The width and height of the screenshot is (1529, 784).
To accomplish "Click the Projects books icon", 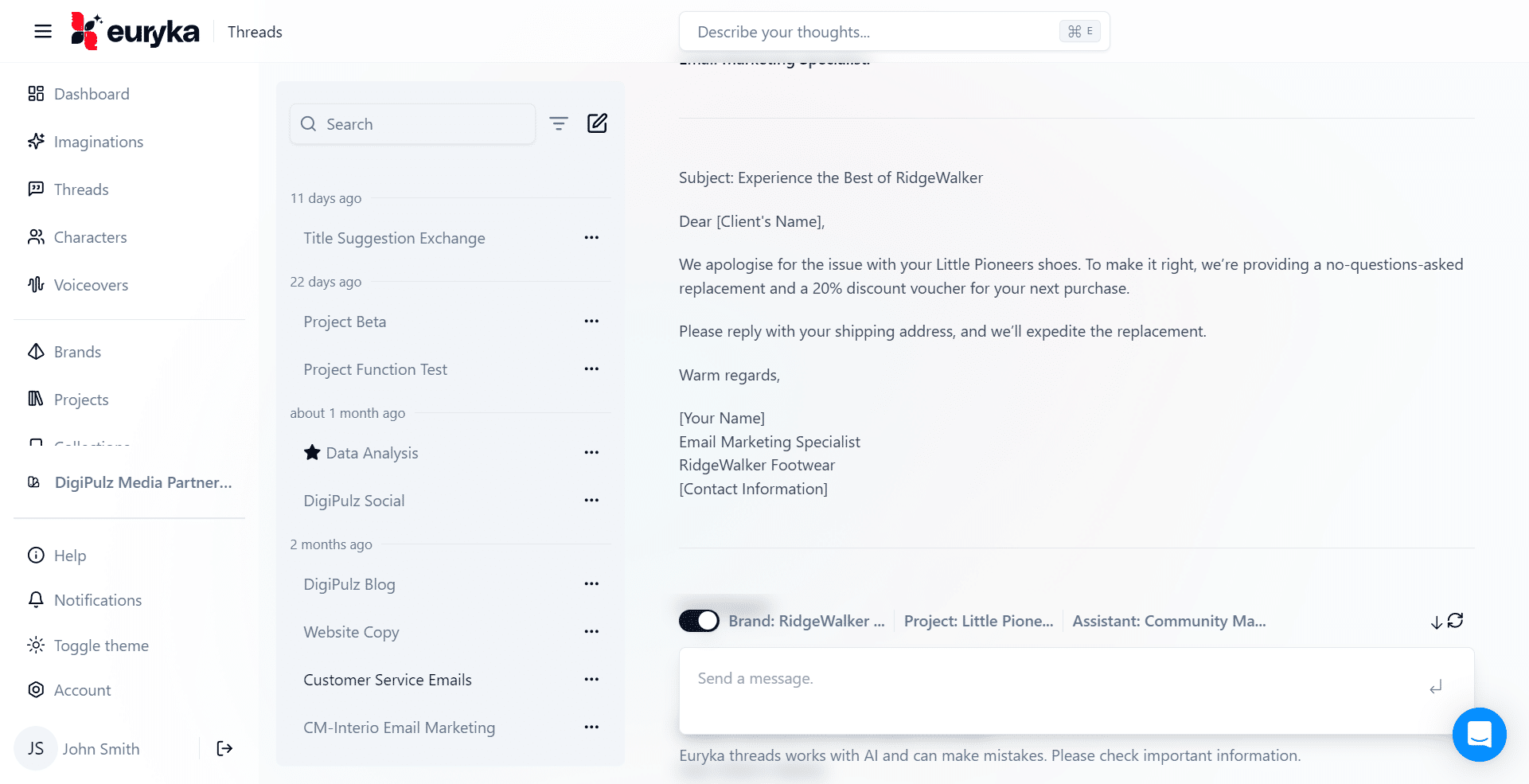I will 36,399.
